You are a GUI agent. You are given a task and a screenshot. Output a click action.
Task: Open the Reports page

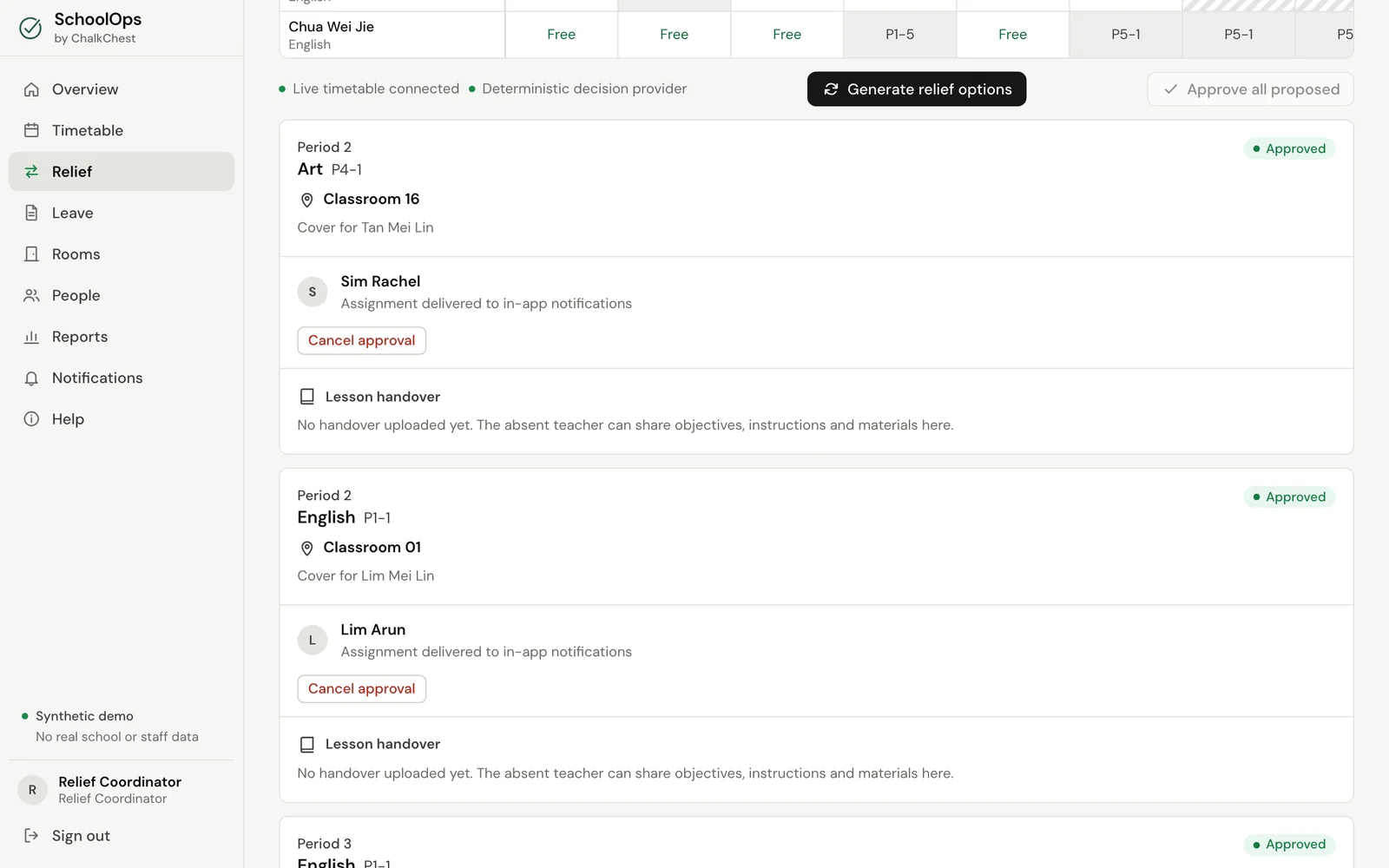pyautogui.click(x=122, y=337)
